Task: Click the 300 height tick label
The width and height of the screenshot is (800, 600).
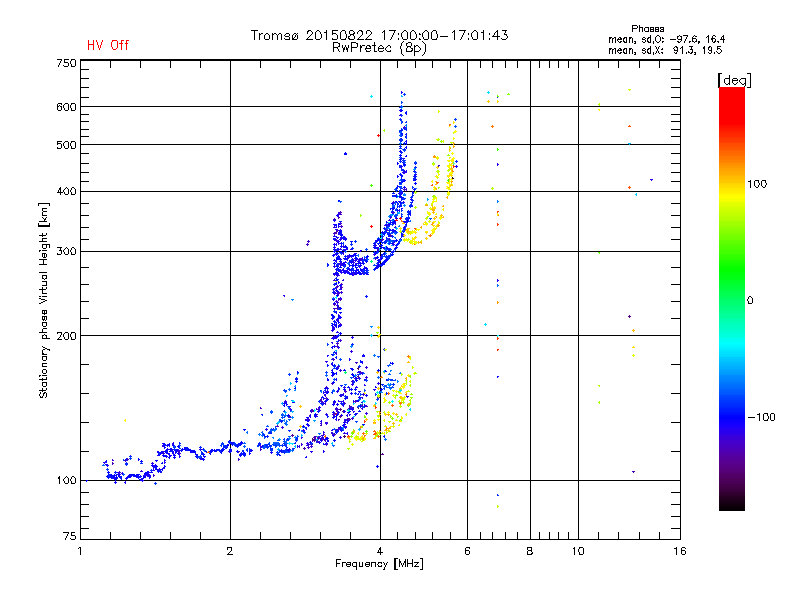Action: coord(66,251)
